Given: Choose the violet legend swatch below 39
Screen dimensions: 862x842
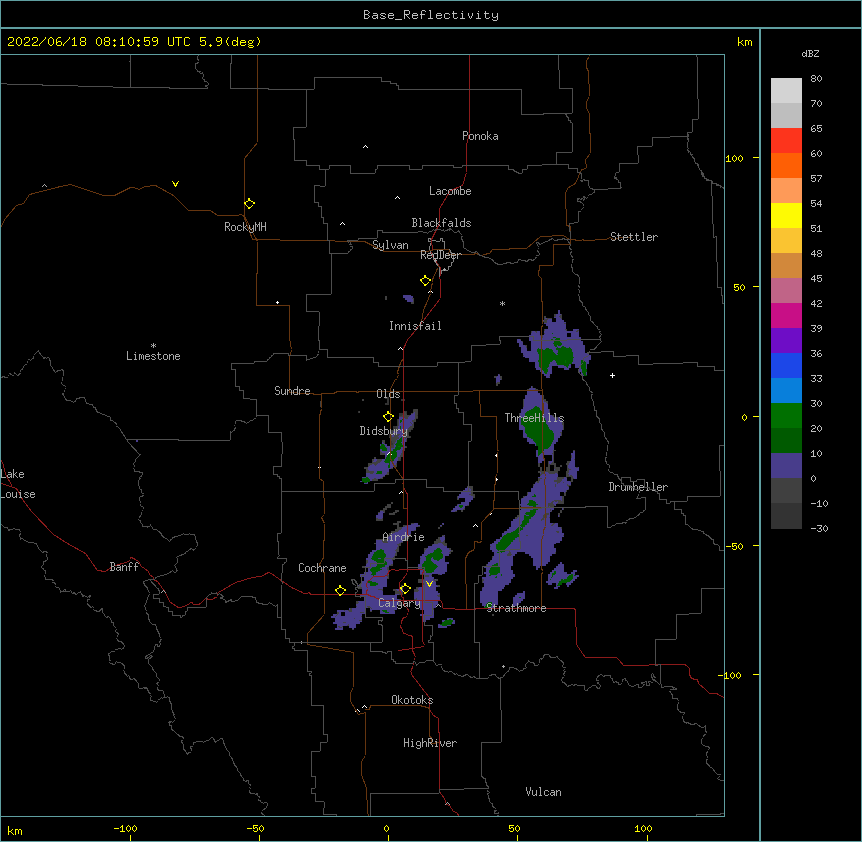Looking at the screenshot, I should 786,341.
